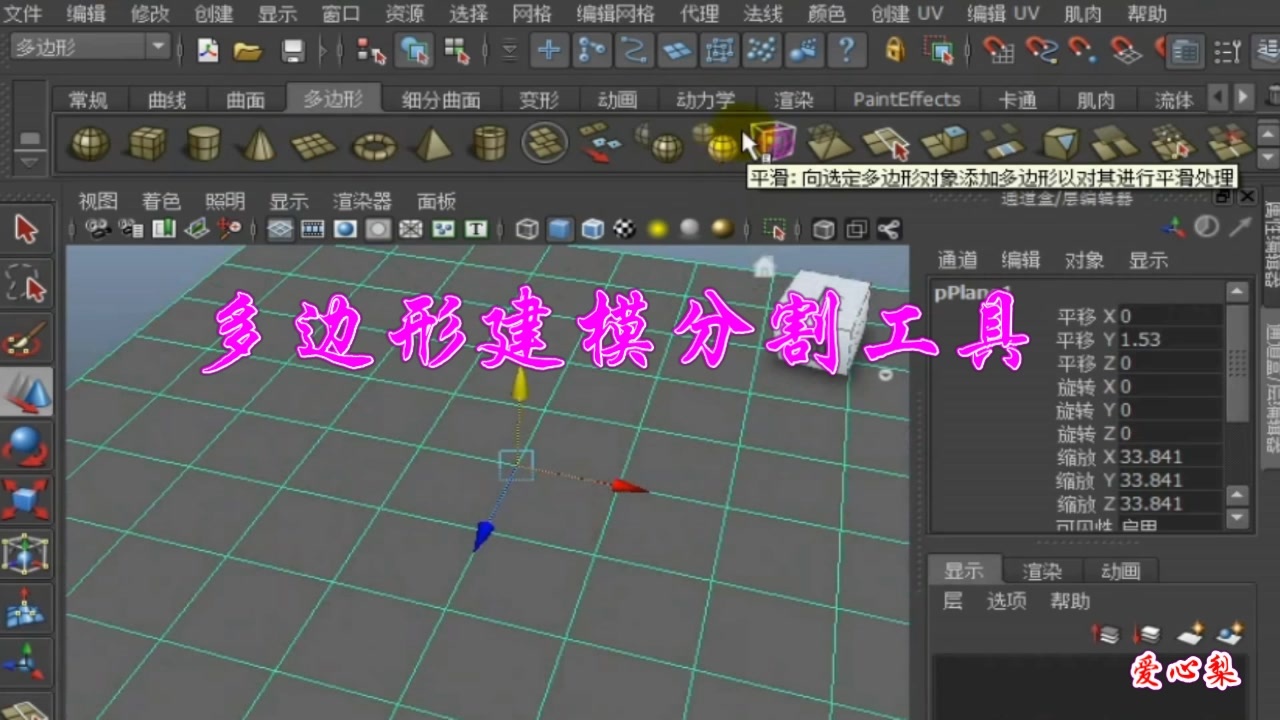The height and width of the screenshot is (720, 1280).
Task: Open the 创建 UV menu
Action: 907,14
